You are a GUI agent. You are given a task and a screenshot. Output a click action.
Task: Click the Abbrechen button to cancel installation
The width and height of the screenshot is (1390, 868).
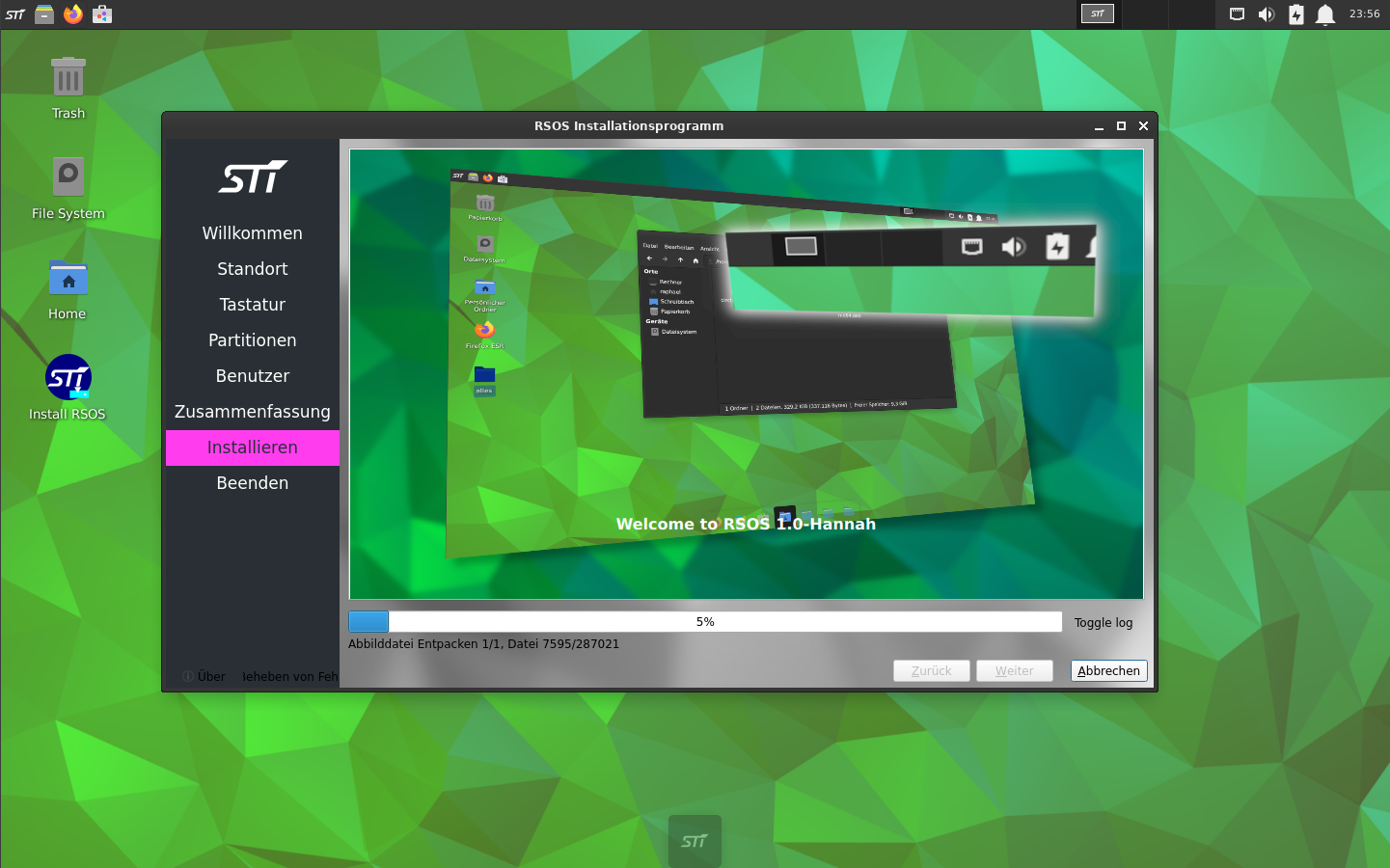point(1108,671)
